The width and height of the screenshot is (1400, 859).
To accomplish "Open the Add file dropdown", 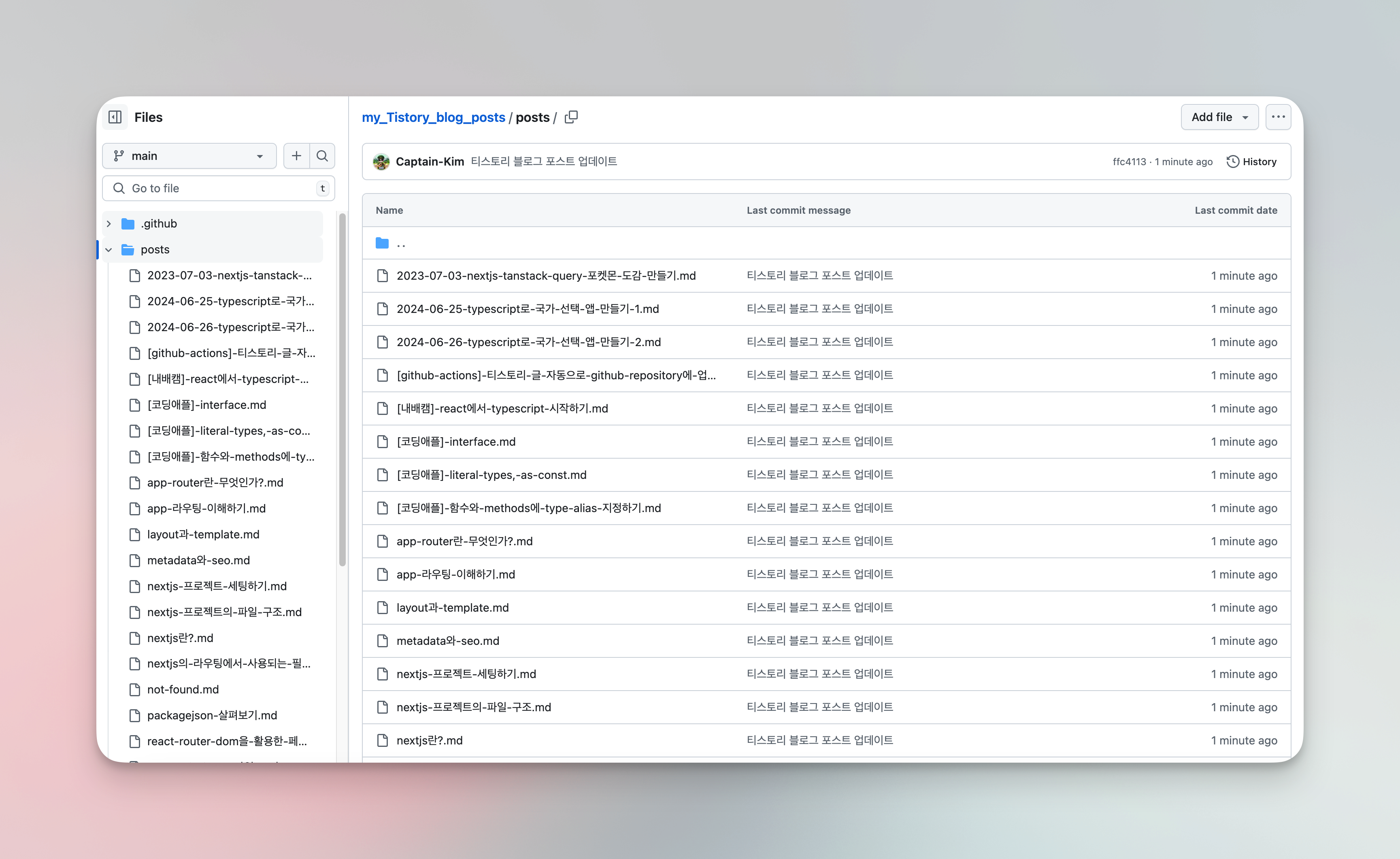I will (x=1219, y=117).
